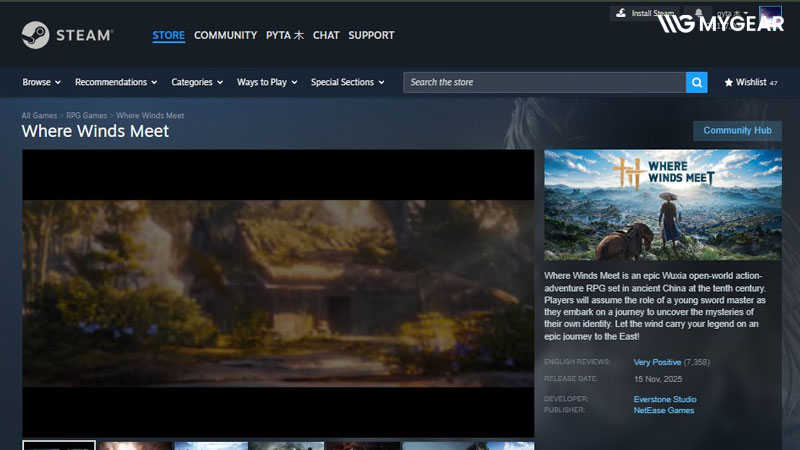The image size is (800, 450).
Task: Click the Search the store field
Action: (x=544, y=83)
